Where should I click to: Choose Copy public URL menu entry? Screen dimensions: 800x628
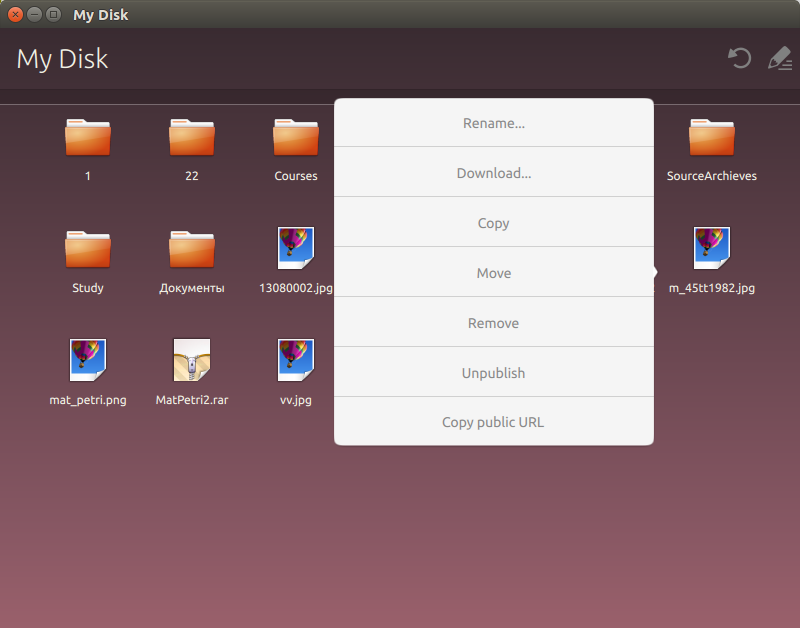(x=494, y=422)
